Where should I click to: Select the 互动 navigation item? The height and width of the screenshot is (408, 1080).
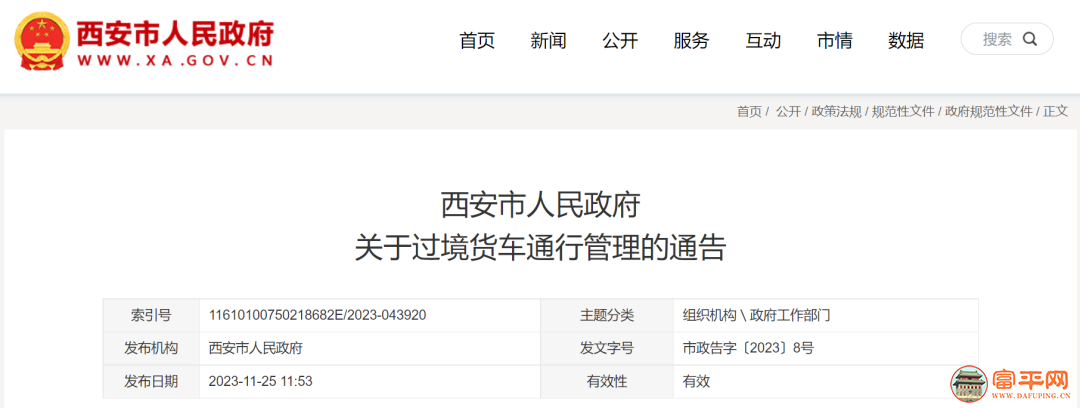(x=763, y=41)
